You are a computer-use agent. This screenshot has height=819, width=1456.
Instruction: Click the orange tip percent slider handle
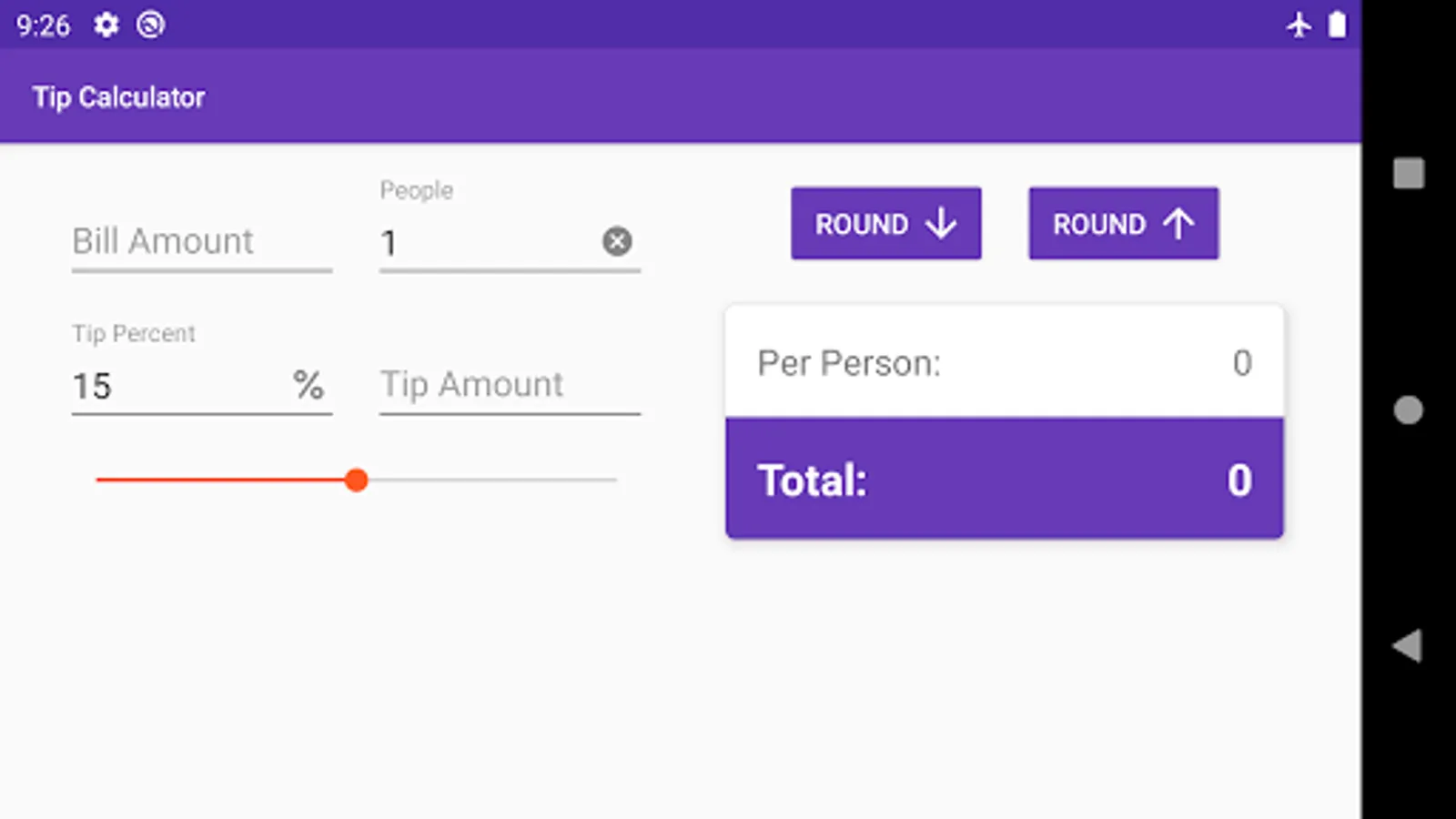[x=357, y=480]
